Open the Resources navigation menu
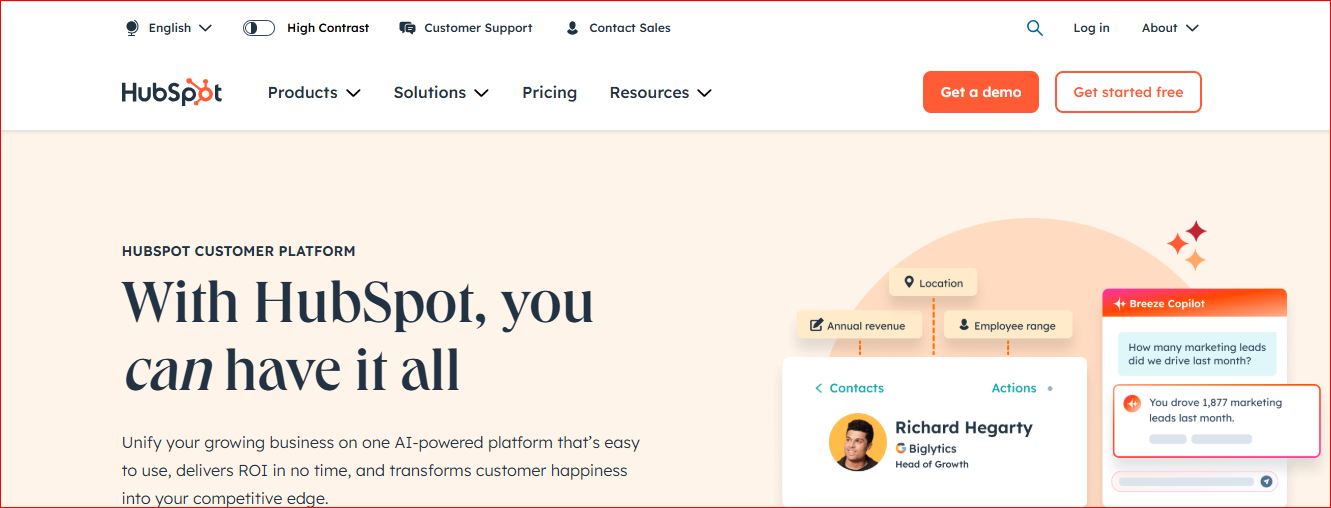1331x508 pixels. [660, 92]
